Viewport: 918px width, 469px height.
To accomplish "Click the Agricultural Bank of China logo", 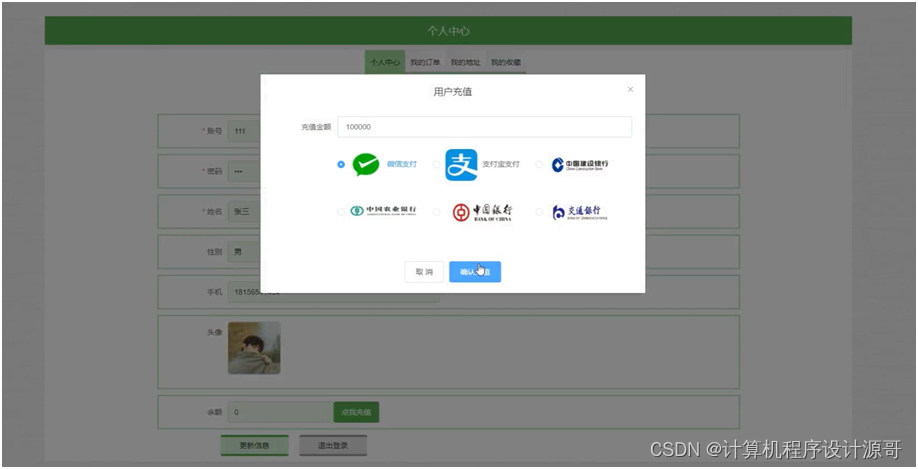I will pos(383,211).
